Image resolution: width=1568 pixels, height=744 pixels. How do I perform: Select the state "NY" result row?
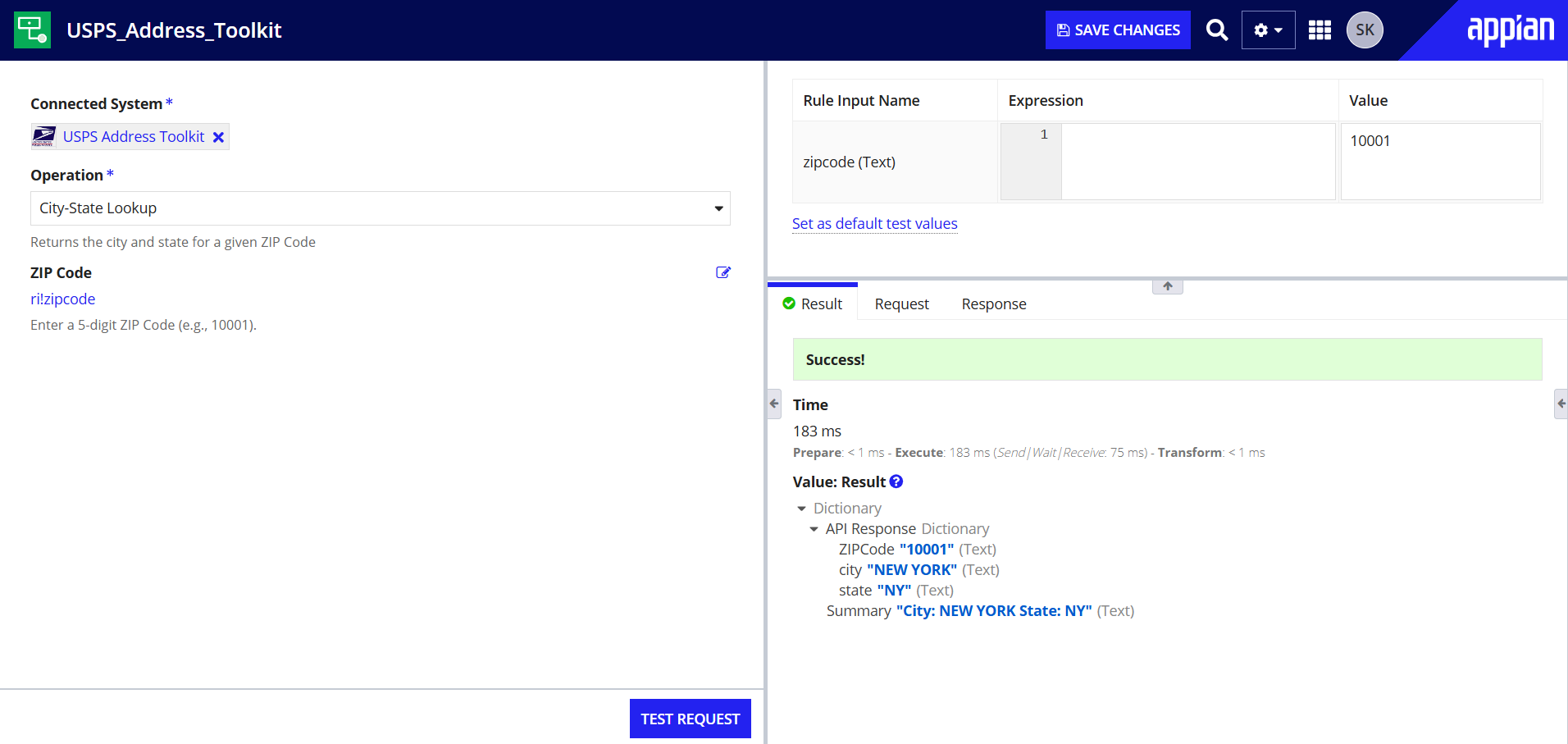pos(896,591)
